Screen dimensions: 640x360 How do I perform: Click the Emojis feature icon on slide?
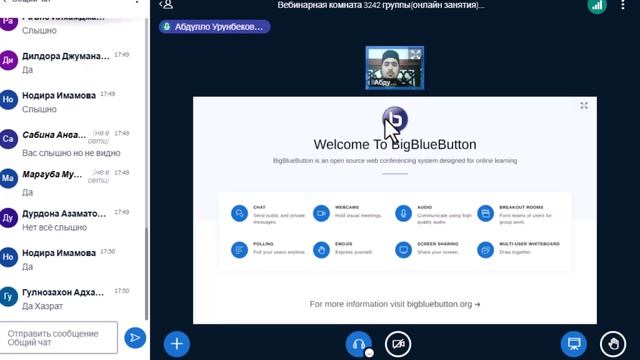(x=321, y=249)
